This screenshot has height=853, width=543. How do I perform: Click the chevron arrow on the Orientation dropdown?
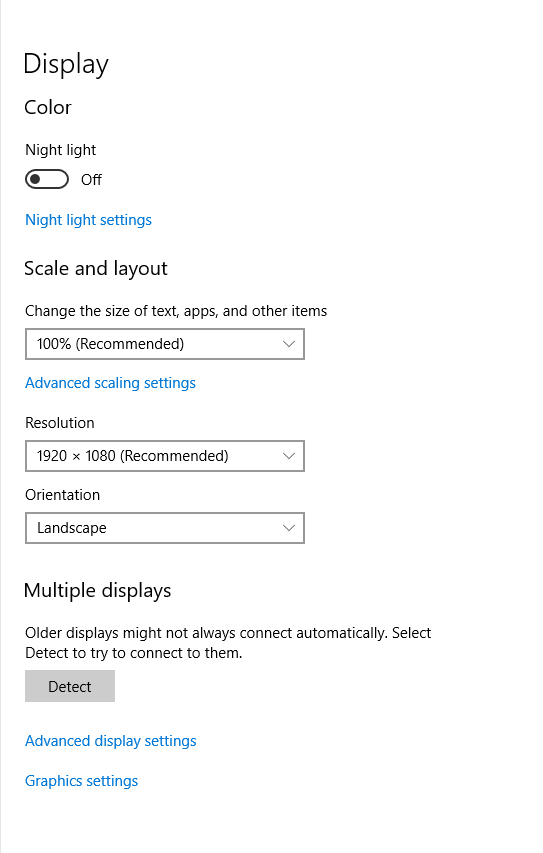pos(289,528)
